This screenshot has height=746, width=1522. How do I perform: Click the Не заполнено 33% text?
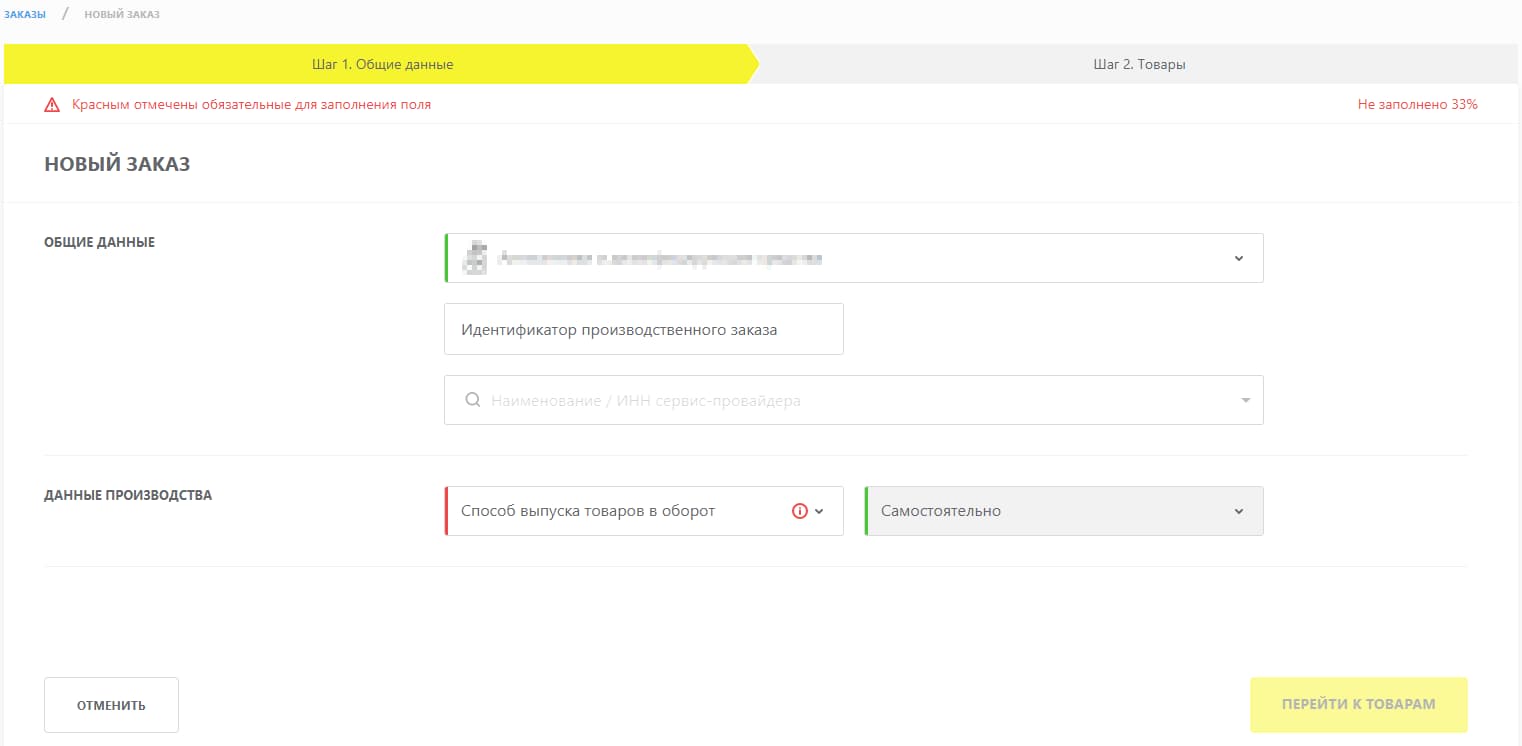click(x=1417, y=104)
